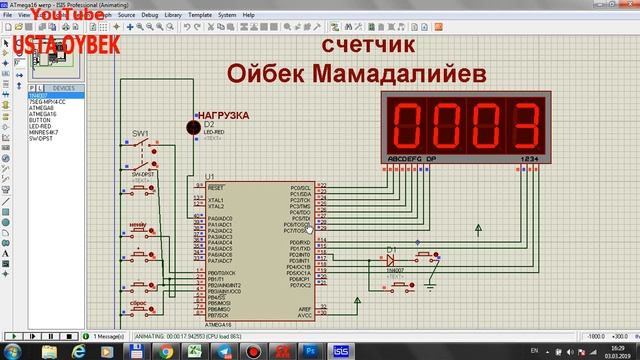This screenshot has height=360, width=640.
Task: Zoom out of the schematic
Action: (150, 27)
